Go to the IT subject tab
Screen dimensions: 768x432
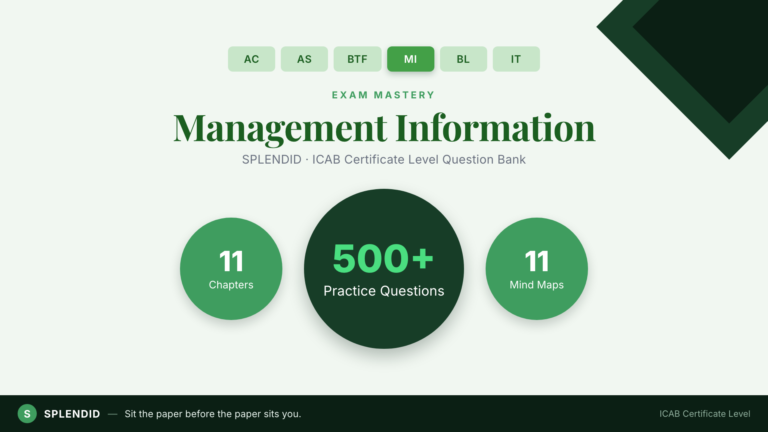click(x=516, y=59)
